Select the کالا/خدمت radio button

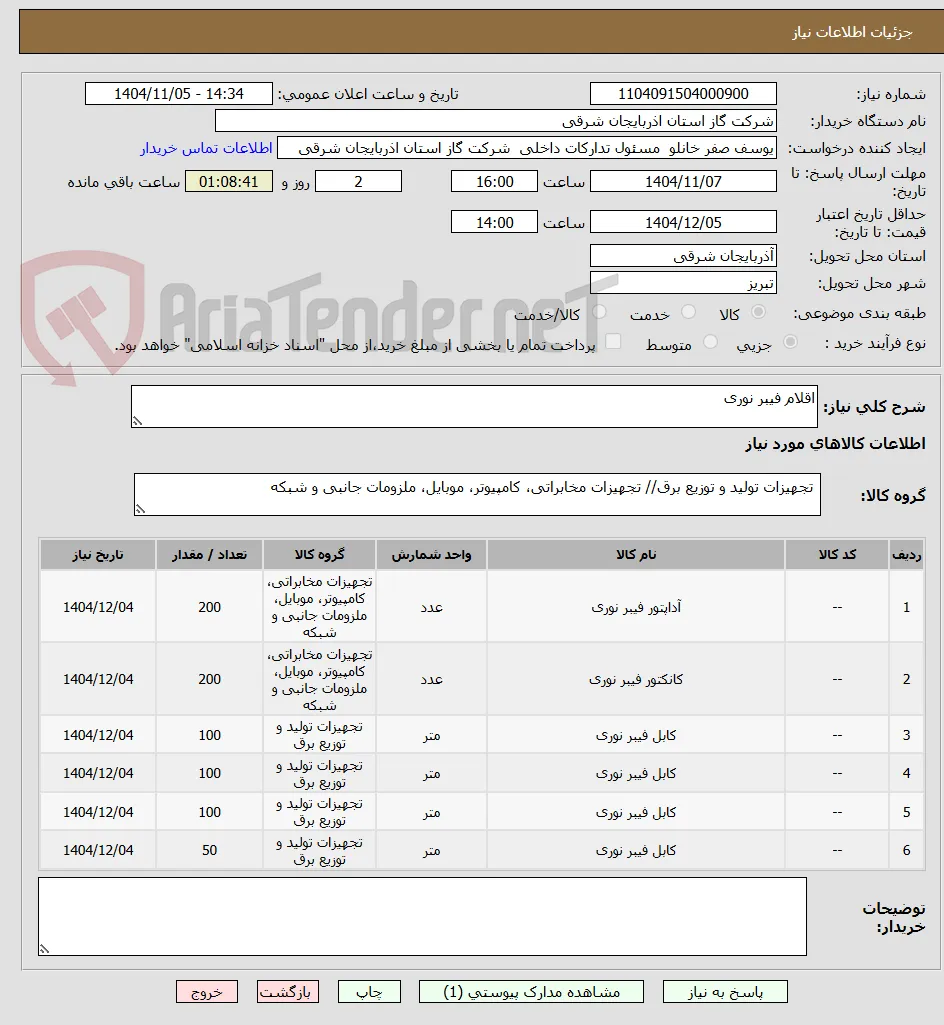point(599,312)
